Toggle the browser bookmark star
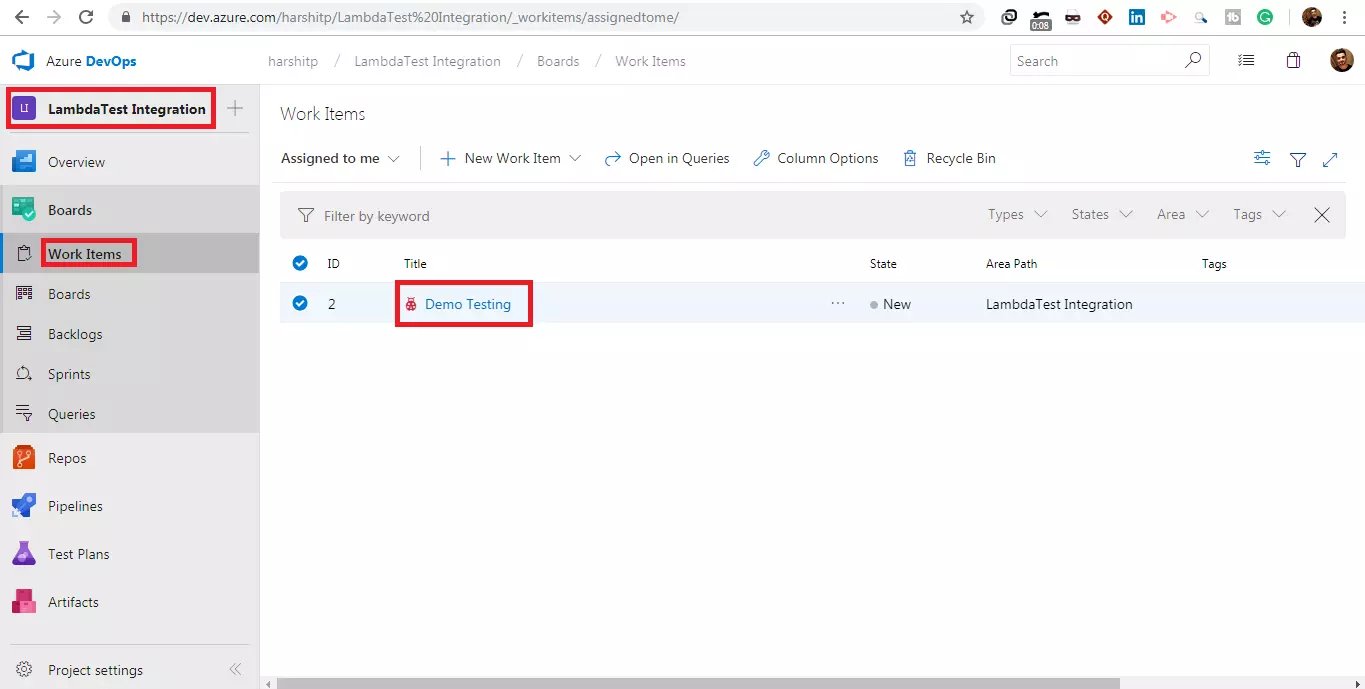1365x689 pixels. click(966, 17)
